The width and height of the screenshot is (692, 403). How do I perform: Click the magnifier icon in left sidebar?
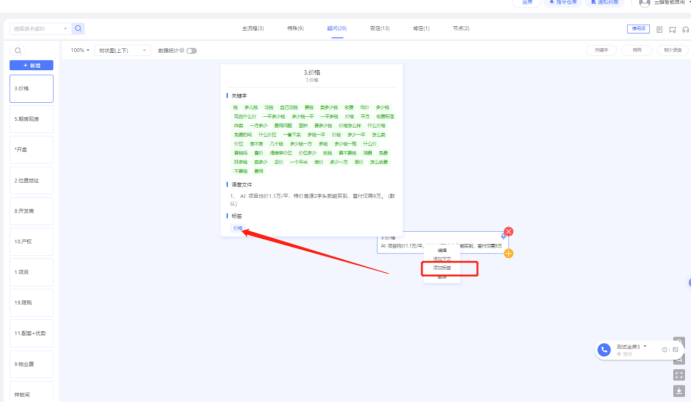[17, 50]
